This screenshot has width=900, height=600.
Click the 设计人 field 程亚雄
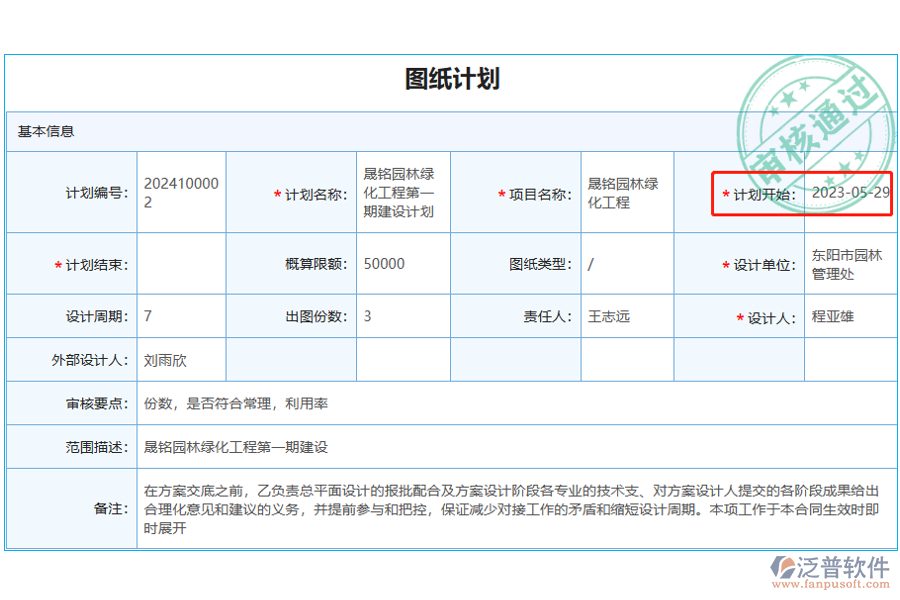tap(849, 316)
